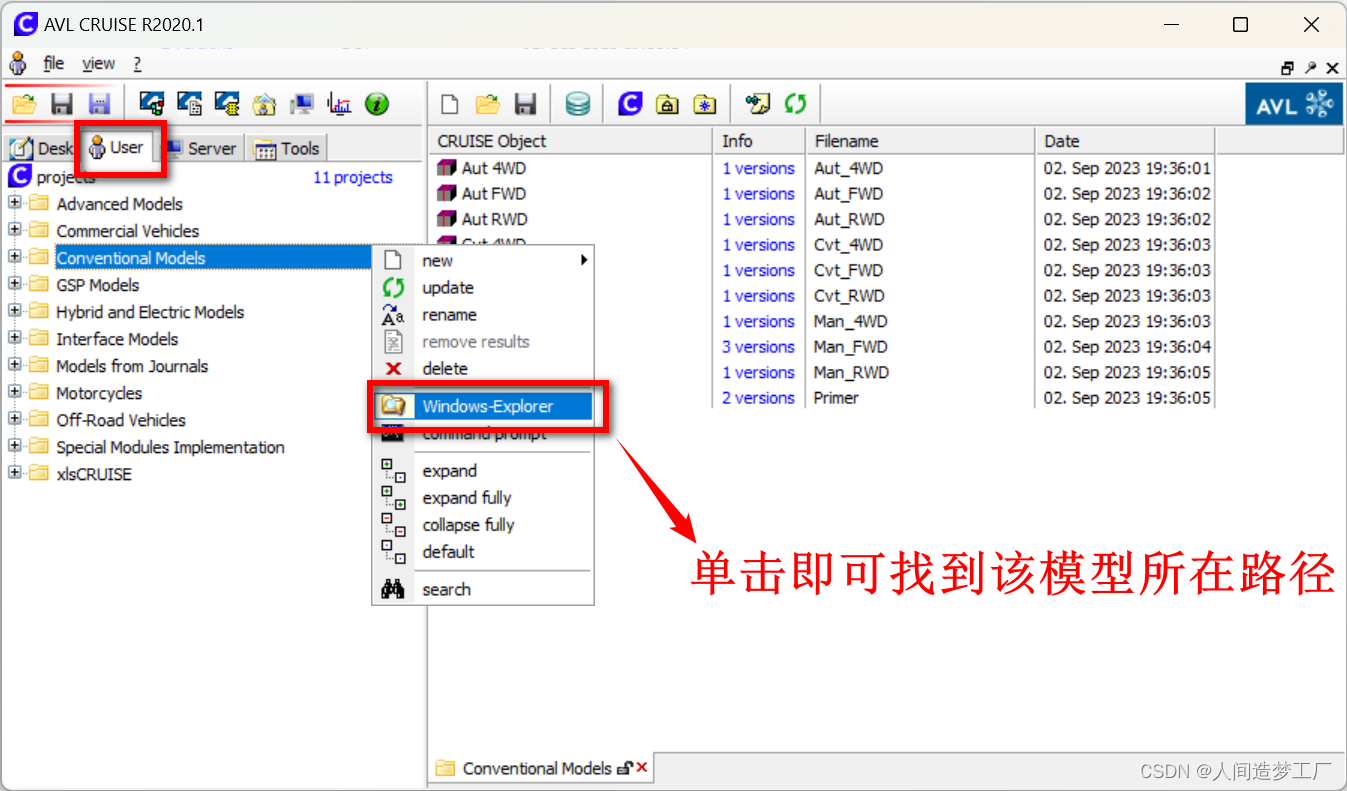Choose 'expand' in the context menu
Image resolution: width=1347 pixels, height=791 pixels.
484,470
